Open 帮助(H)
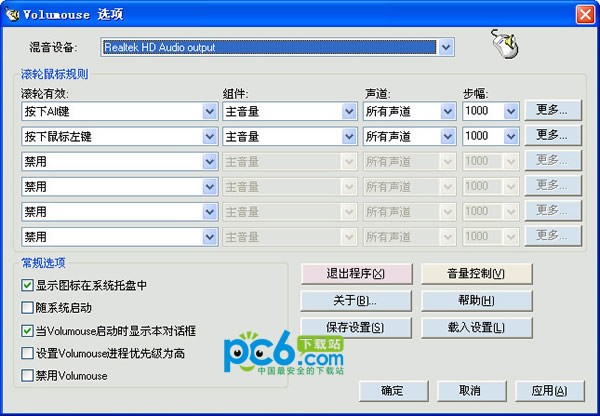The image size is (600, 416). pyautogui.click(x=476, y=301)
